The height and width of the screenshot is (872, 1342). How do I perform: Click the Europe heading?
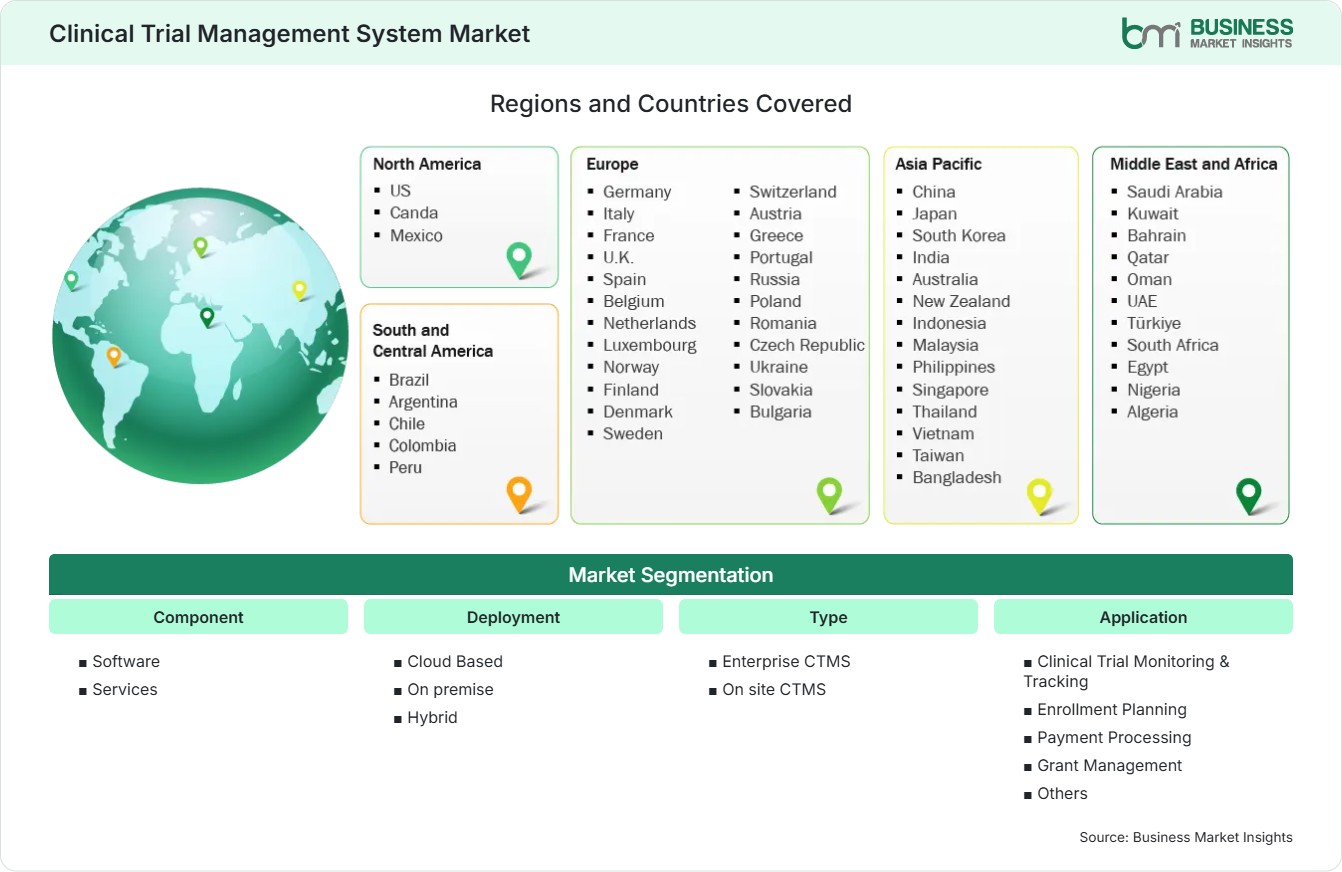pyautogui.click(x=612, y=164)
